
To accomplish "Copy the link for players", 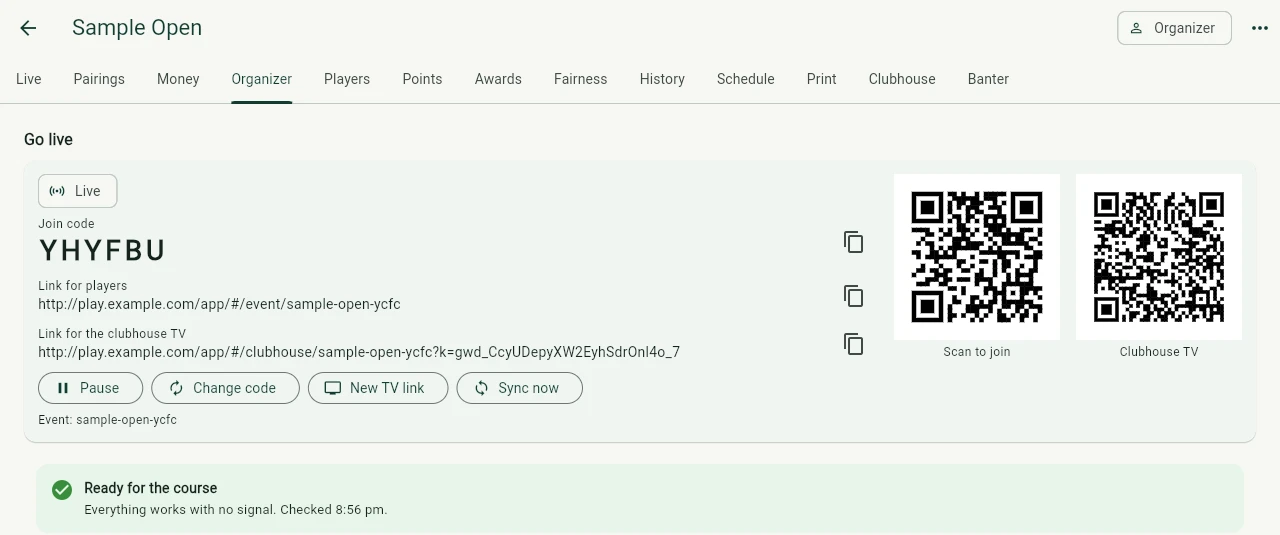I will coord(853,296).
